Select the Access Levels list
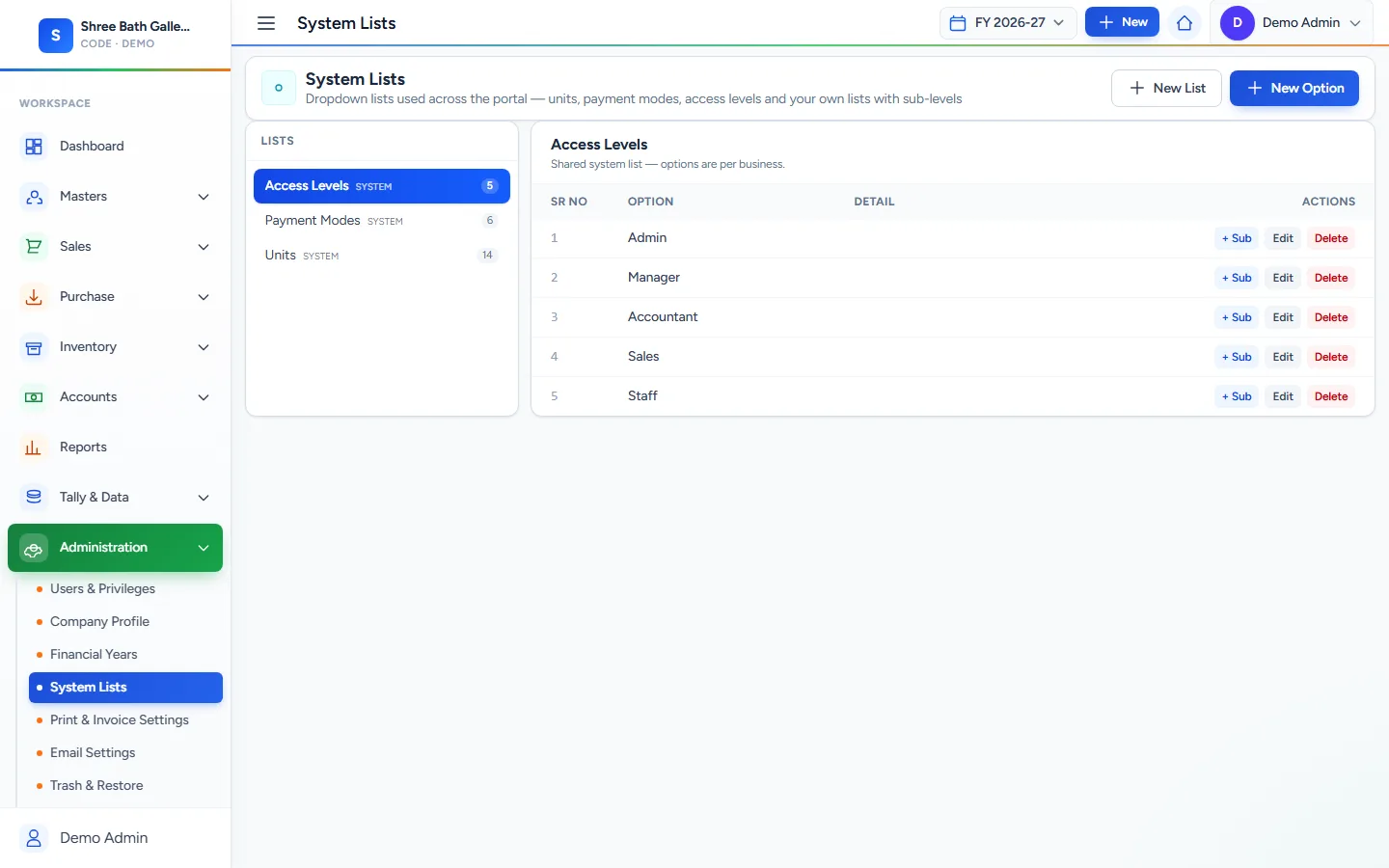The image size is (1389, 868). [x=382, y=186]
